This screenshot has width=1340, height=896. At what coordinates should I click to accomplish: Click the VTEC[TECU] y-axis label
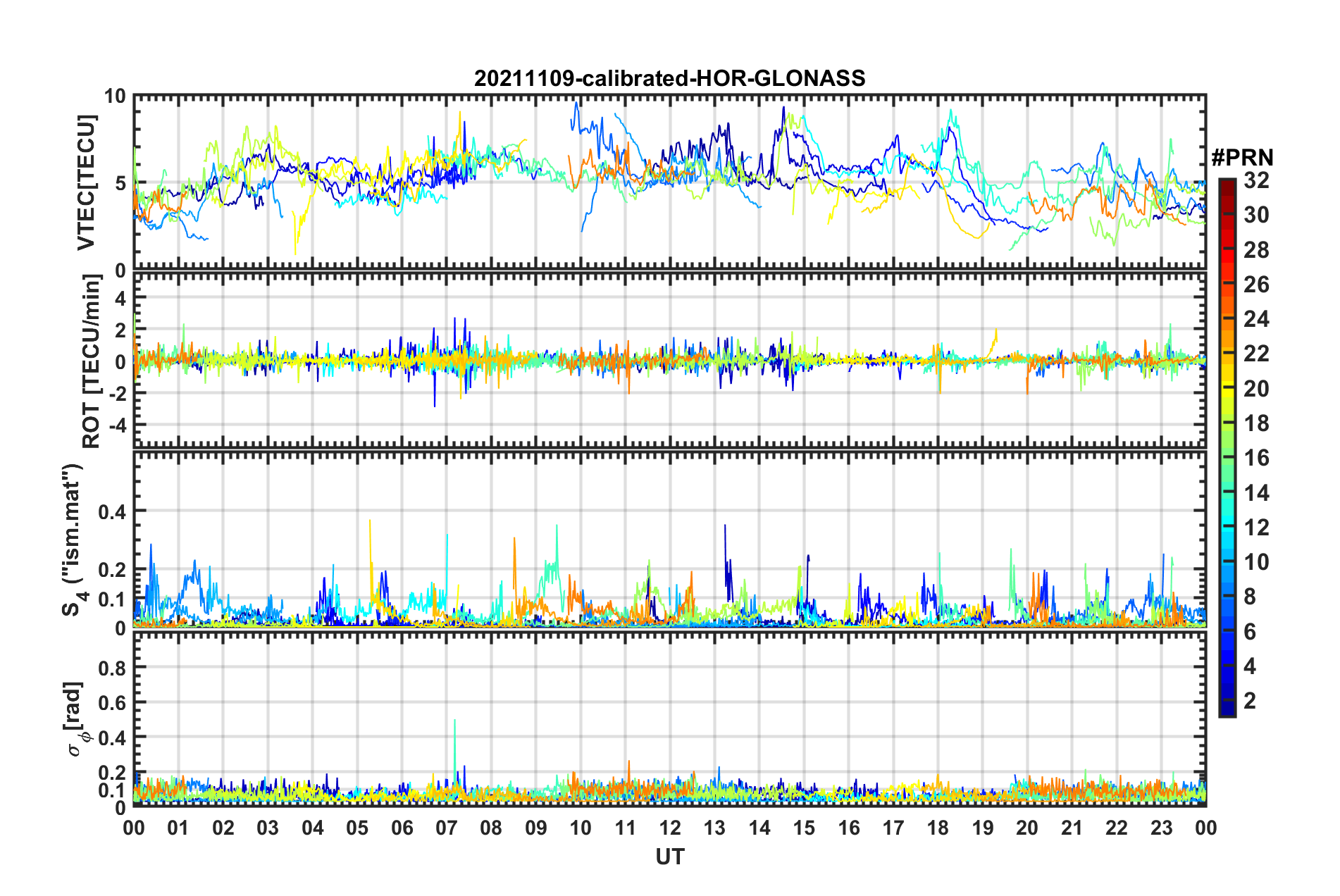86,182
